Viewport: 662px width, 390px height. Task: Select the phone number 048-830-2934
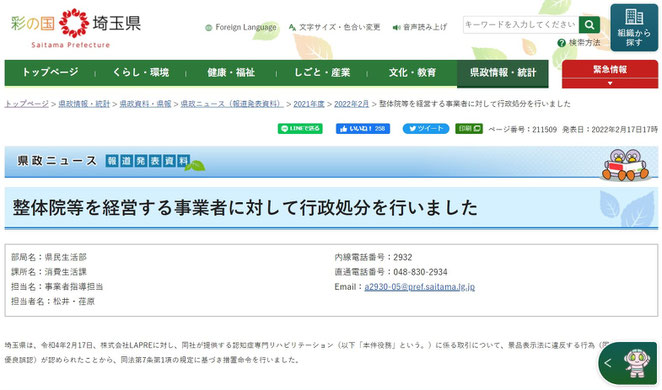click(421, 272)
